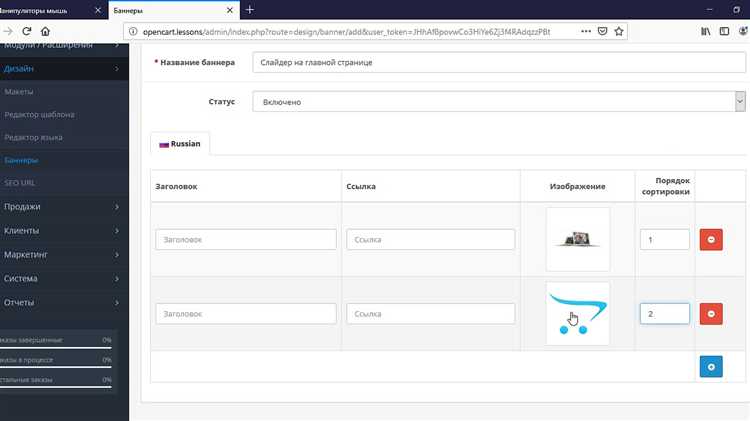The height and width of the screenshot is (421, 750).
Task: Click the red remove button for first banner row
Action: pos(711,240)
